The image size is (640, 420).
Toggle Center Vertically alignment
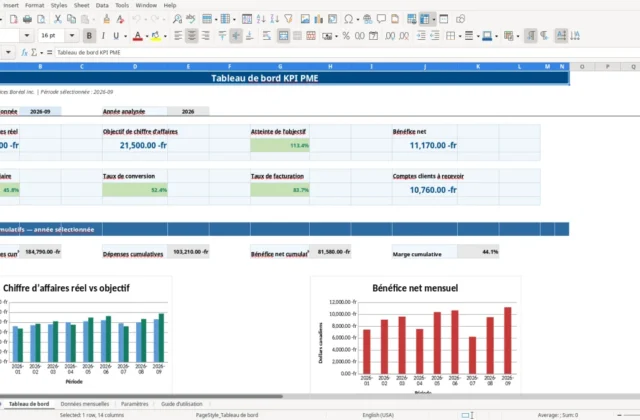pos(236,36)
